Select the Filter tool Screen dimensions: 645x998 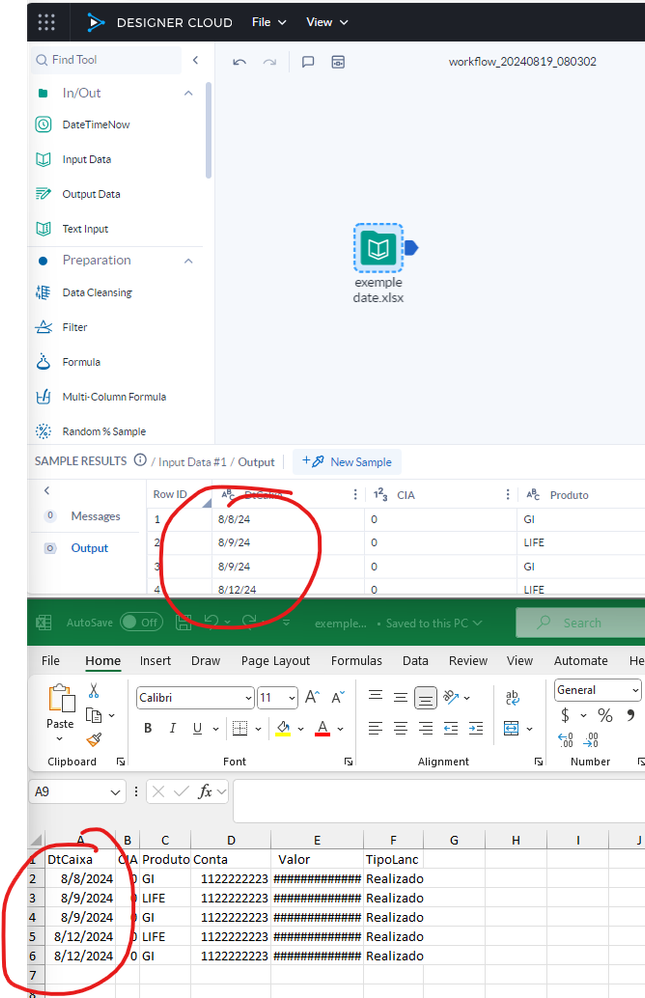point(74,327)
